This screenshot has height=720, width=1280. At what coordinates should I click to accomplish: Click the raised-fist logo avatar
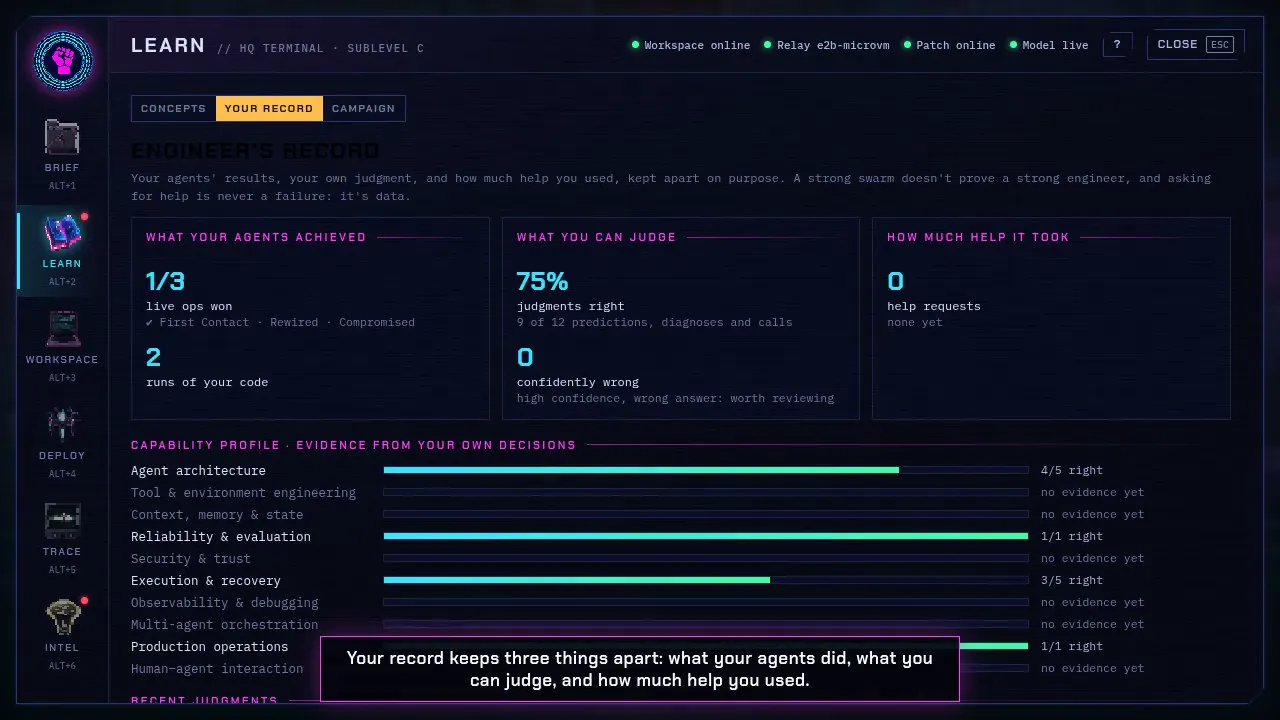[x=62, y=61]
